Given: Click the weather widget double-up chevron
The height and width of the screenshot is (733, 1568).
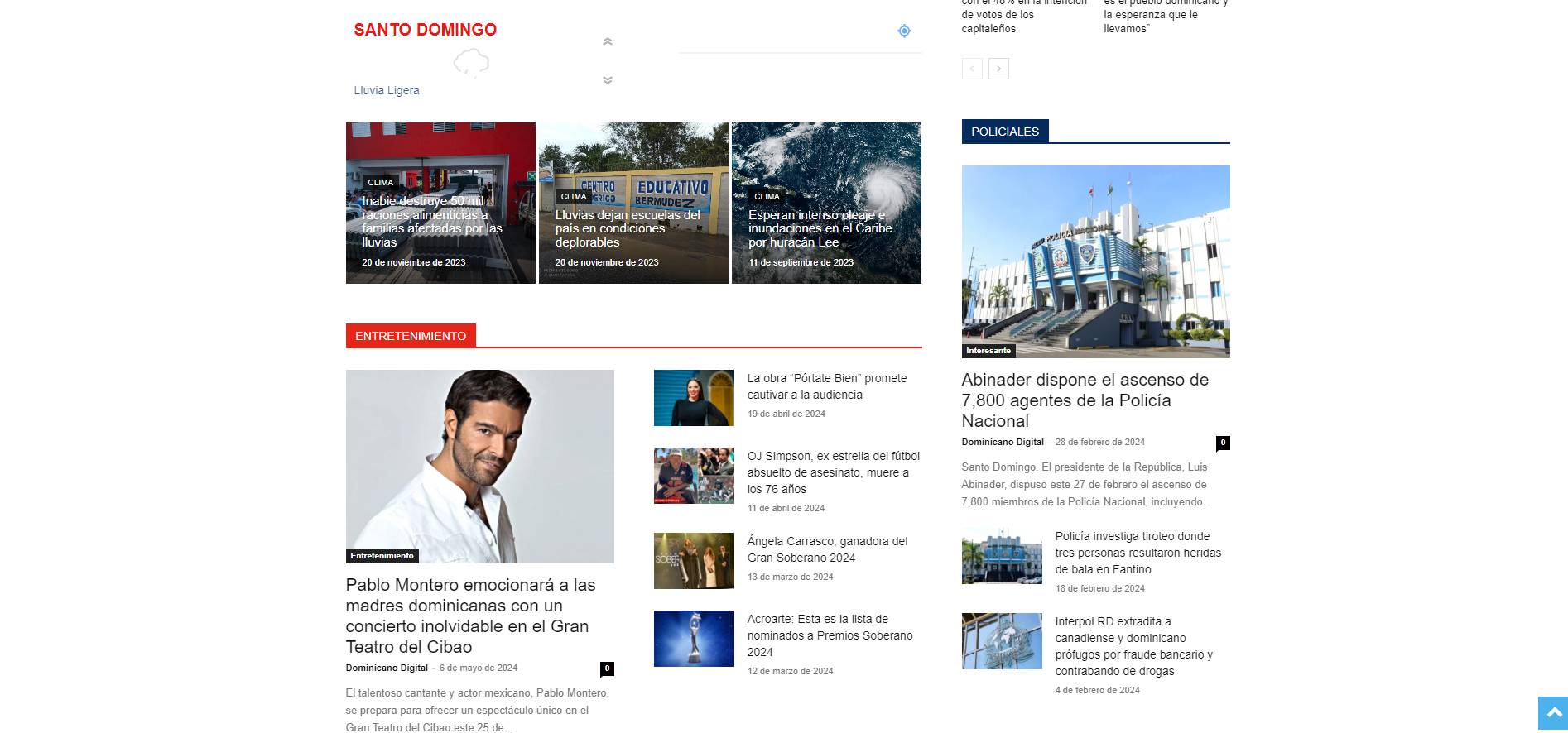Looking at the screenshot, I should [x=608, y=41].
